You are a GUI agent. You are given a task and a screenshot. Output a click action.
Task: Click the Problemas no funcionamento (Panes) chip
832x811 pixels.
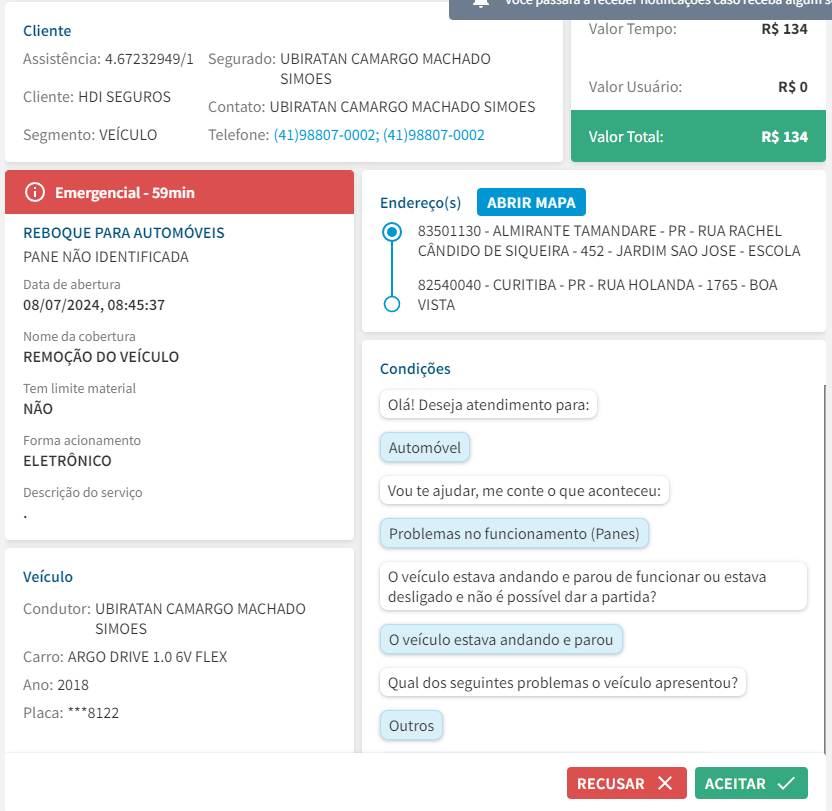coord(514,533)
